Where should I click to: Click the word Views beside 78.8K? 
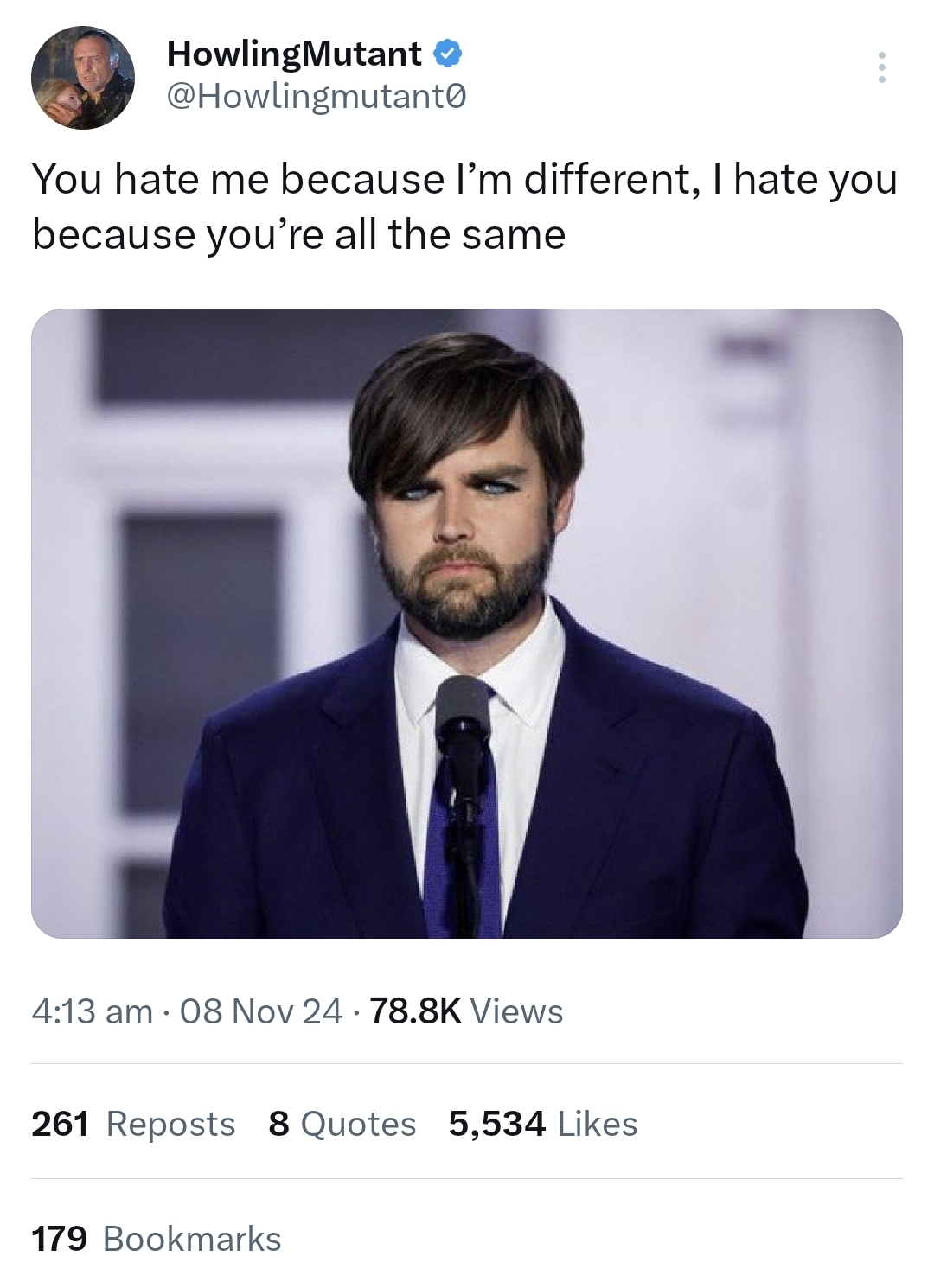click(x=516, y=1011)
